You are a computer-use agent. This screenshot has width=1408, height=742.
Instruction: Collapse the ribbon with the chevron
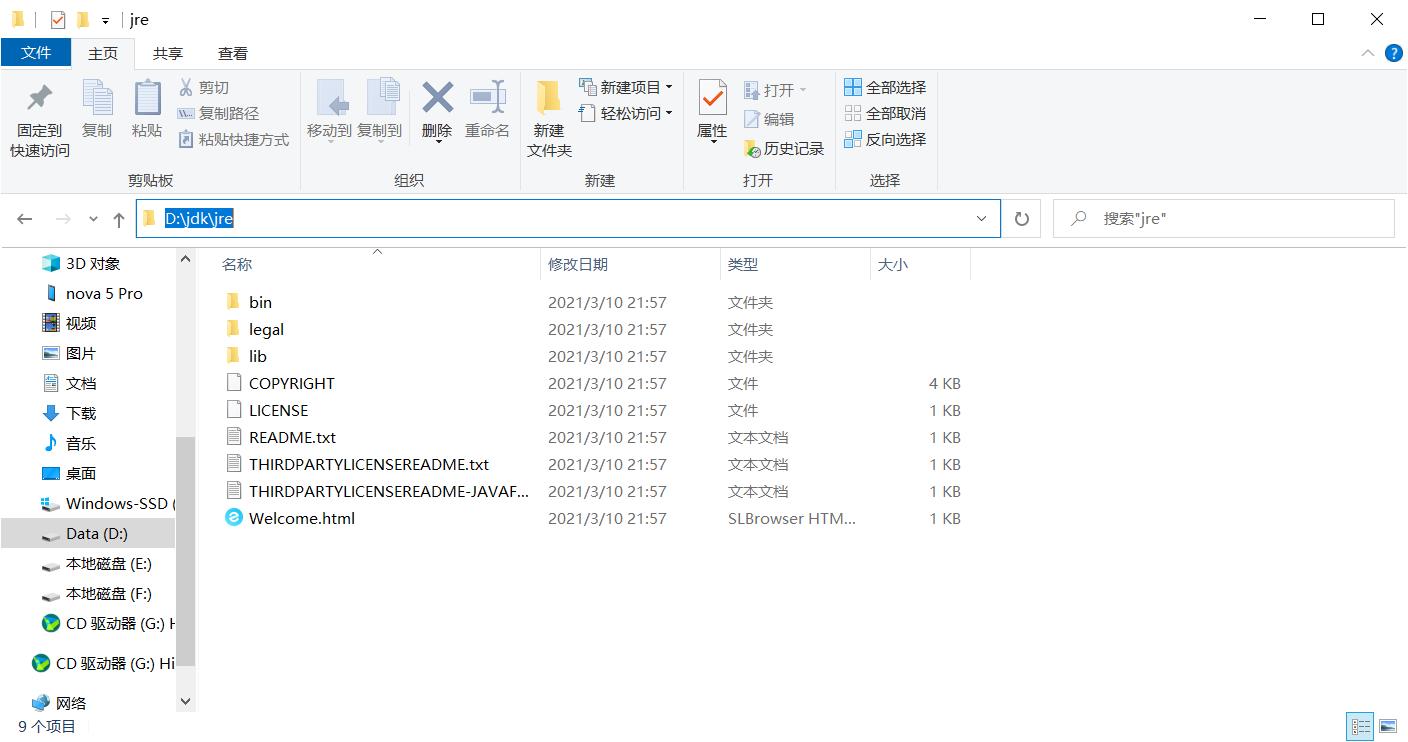[x=1367, y=54]
